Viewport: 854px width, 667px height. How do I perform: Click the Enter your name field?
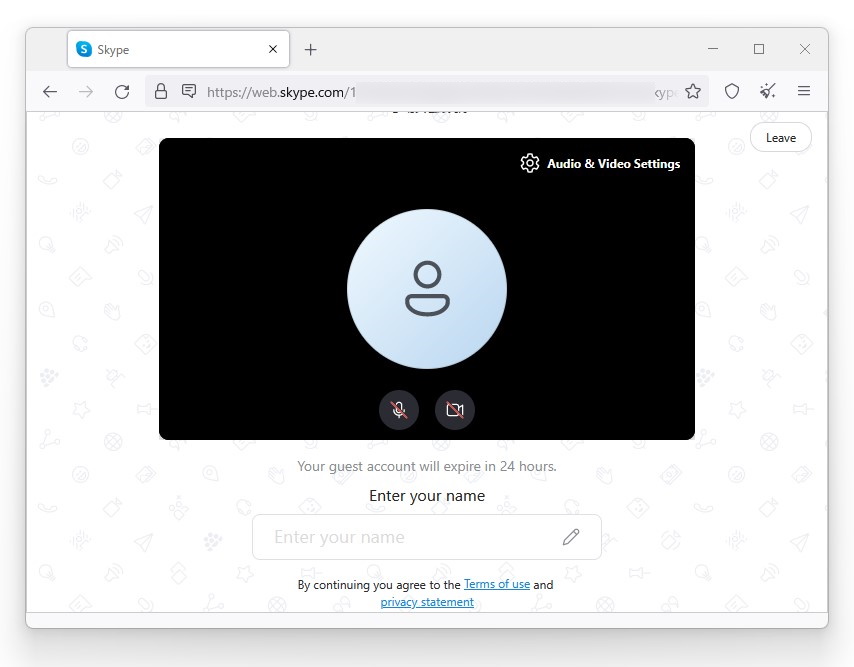coord(400,537)
